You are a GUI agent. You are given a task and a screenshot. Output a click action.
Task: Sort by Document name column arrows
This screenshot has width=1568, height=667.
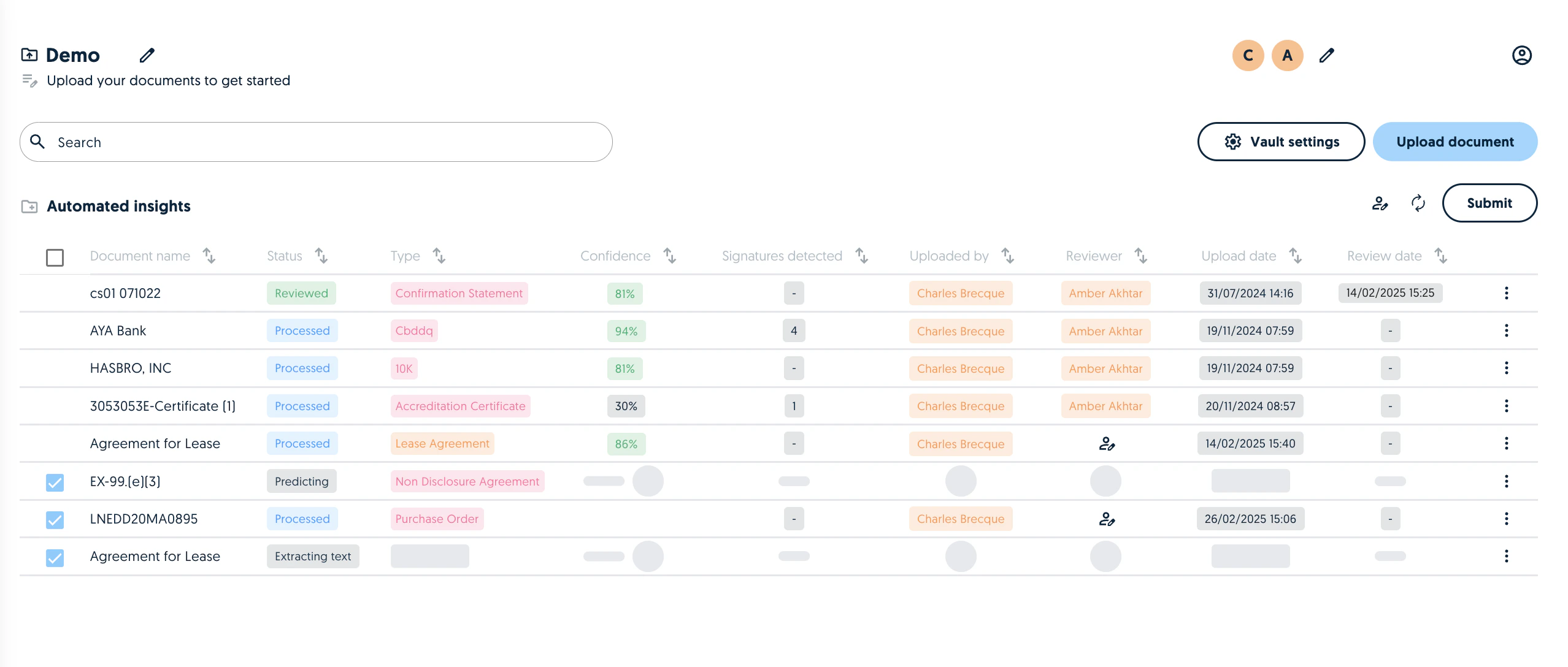click(x=209, y=256)
